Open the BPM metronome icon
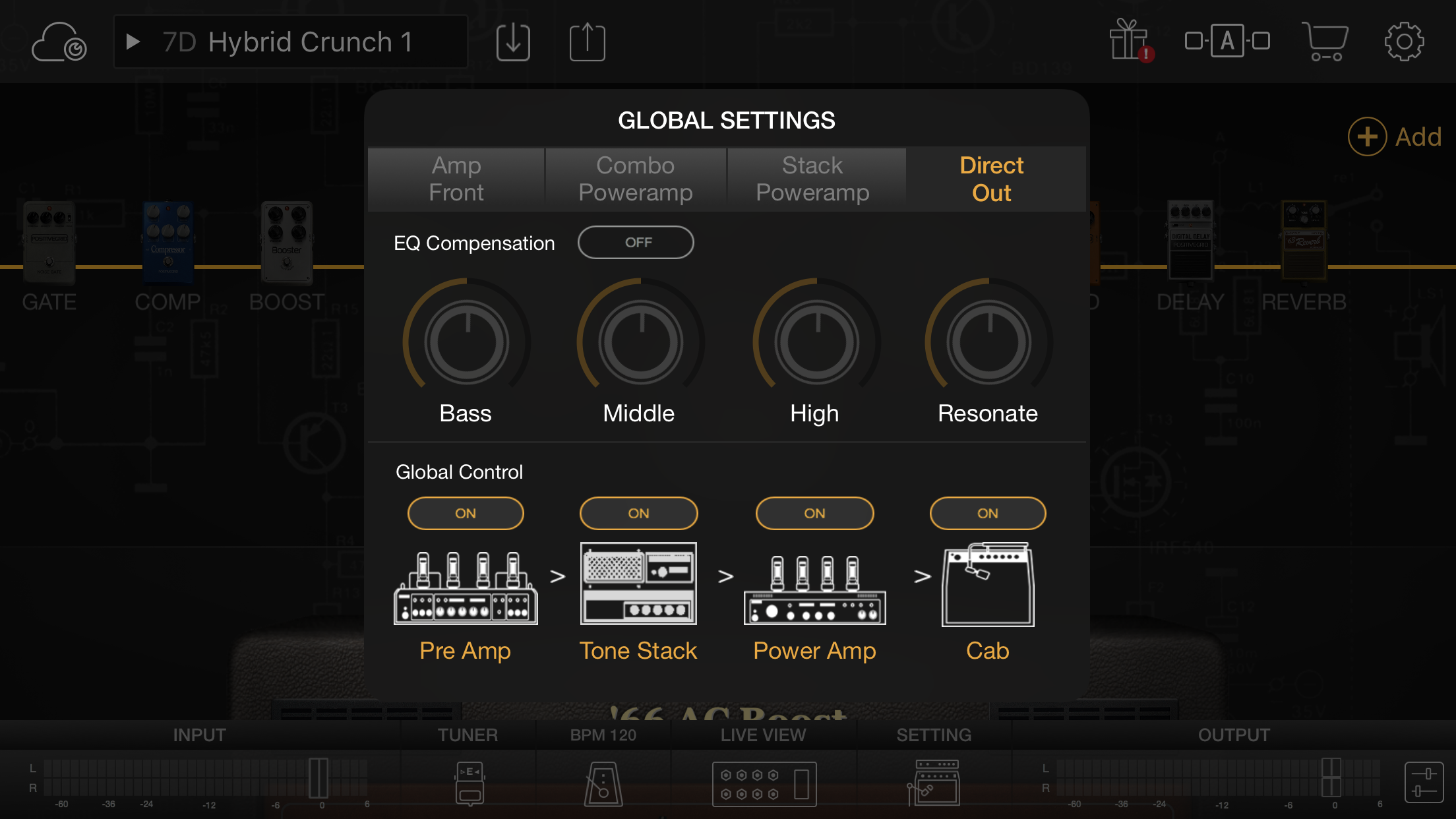The width and height of the screenshot is (1456, 819). tap(603, 783)
